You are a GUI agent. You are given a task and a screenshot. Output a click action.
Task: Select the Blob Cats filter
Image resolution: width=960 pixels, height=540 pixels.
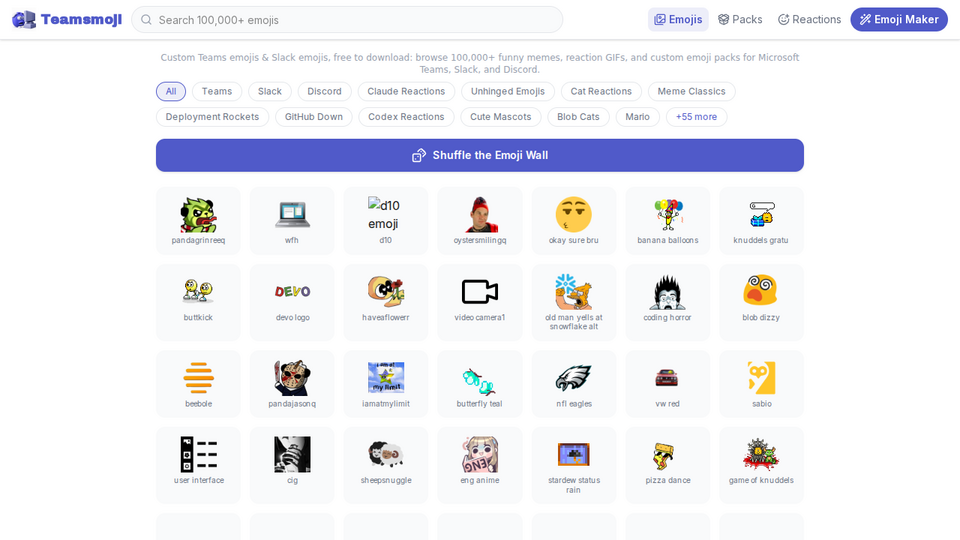pos(578,117)
